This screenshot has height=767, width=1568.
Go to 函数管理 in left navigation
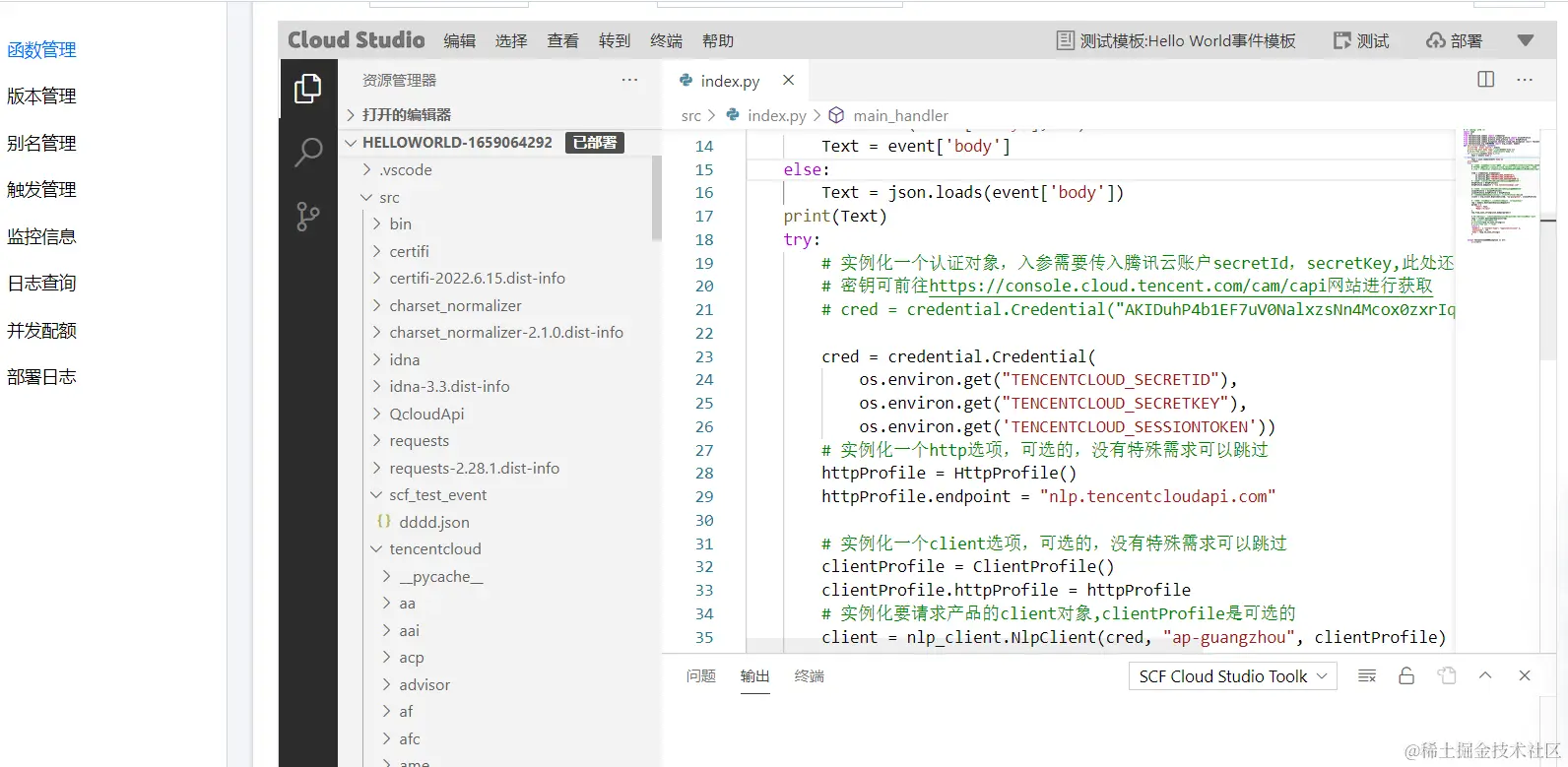tap(41, 49)
